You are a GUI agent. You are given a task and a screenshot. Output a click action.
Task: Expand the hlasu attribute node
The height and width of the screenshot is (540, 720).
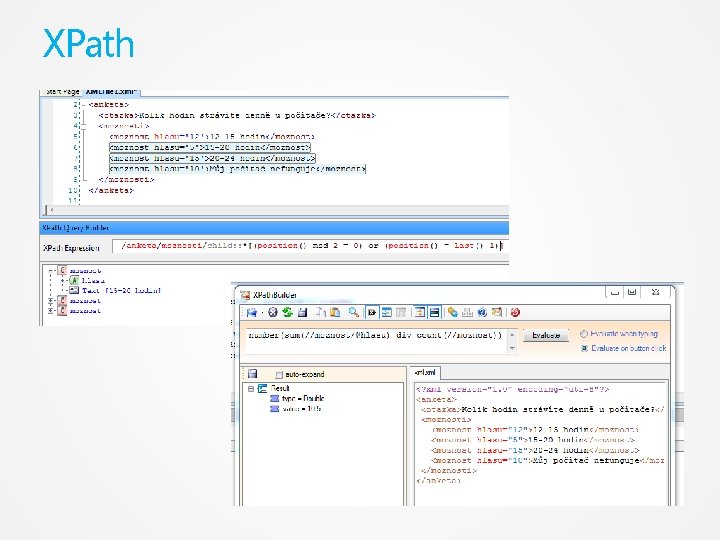point(63,281)
